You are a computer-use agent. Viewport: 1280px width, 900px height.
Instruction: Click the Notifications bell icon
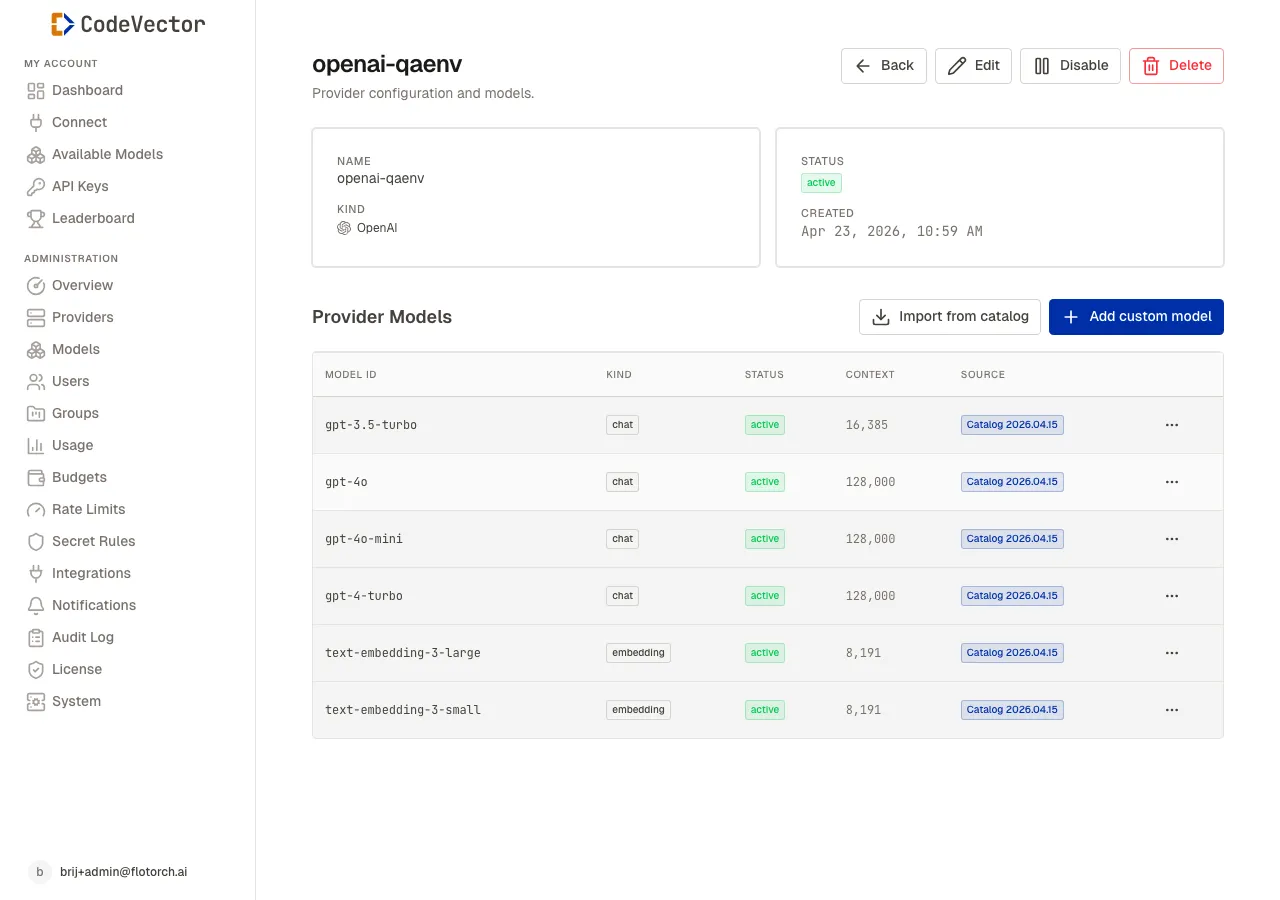(36, 606)
